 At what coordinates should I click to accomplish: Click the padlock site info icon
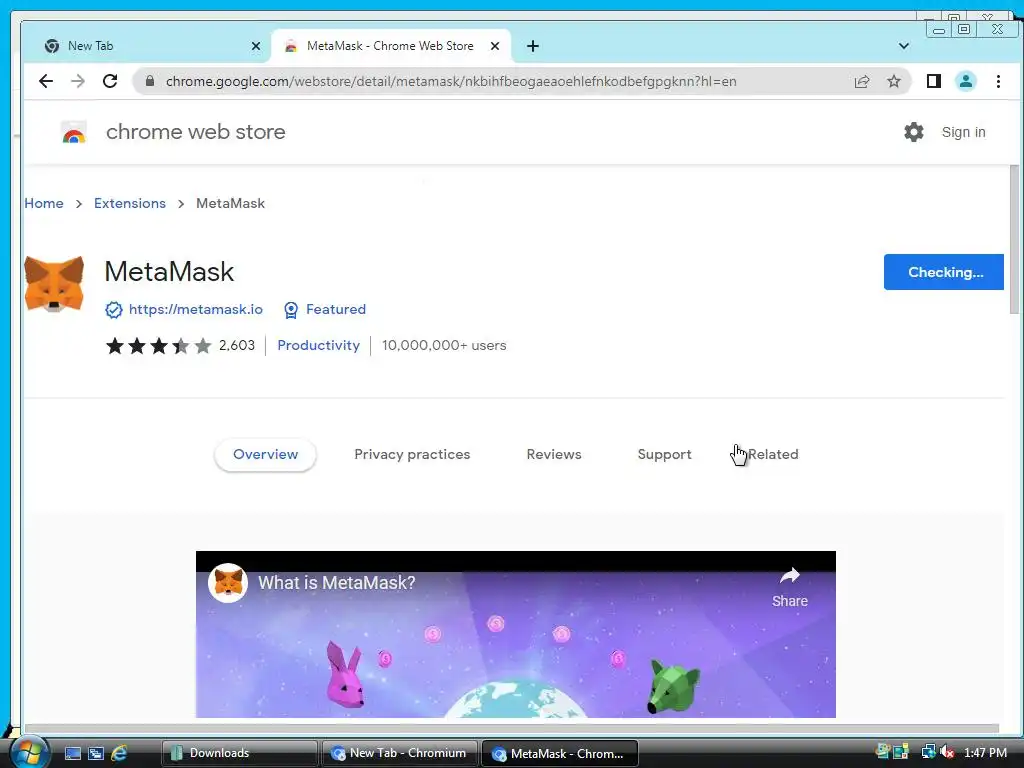click(x=150, y=81)
